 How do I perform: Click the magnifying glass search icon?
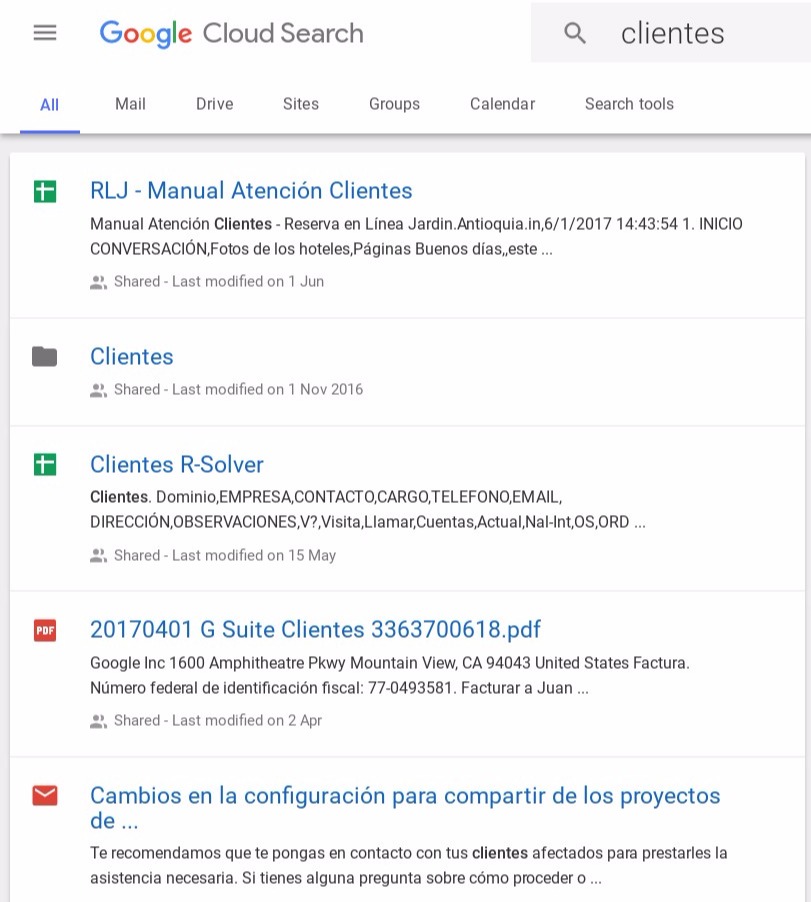point(575,33)
